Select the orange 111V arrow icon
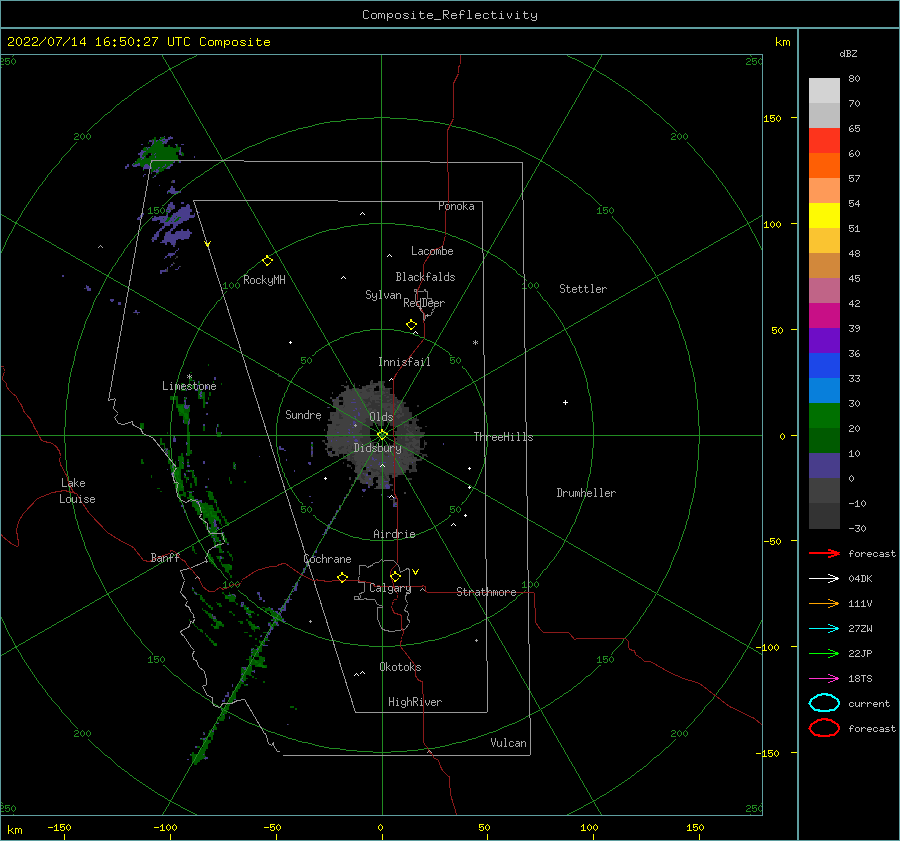 coord(824,603)
